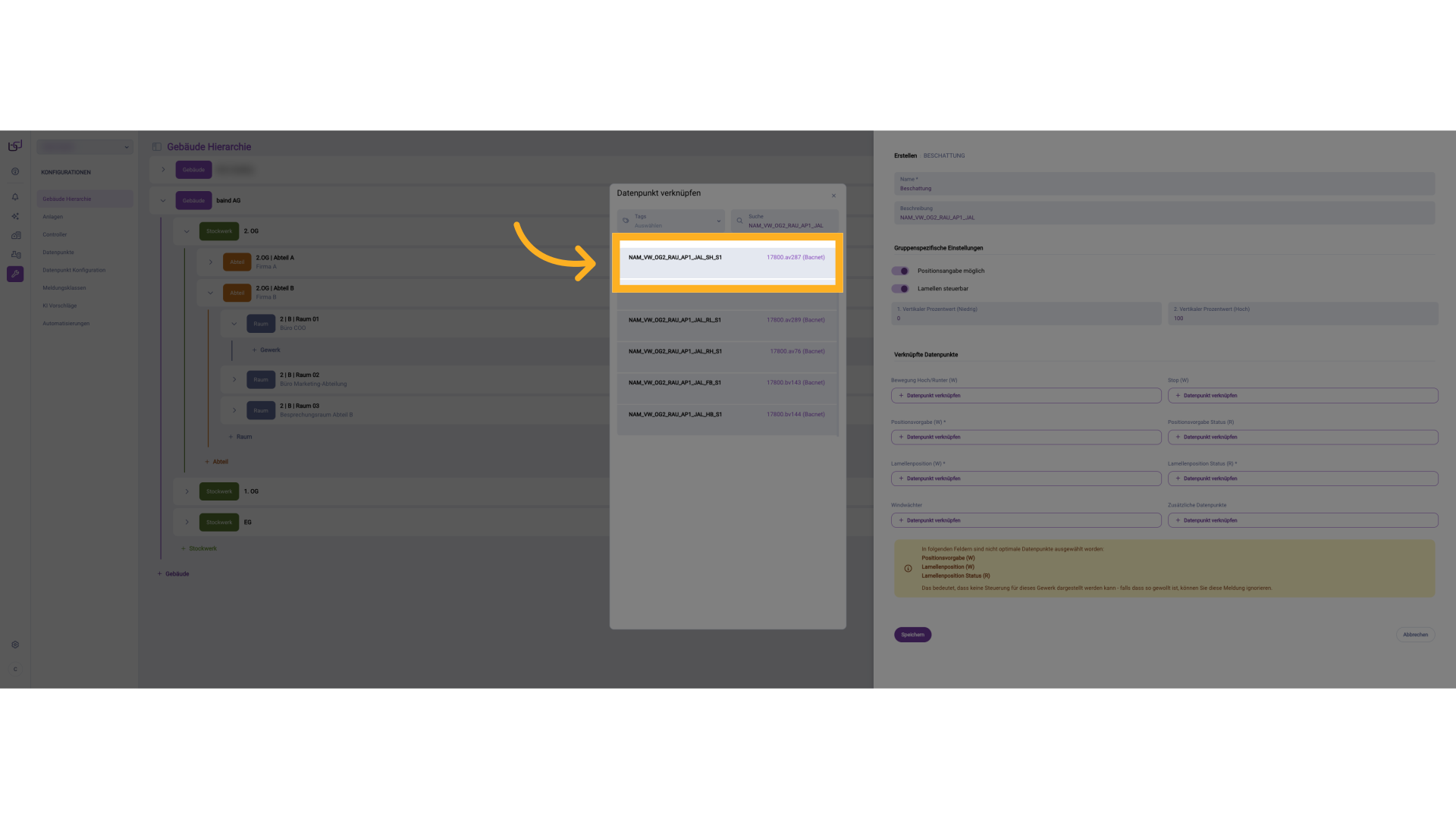The width and height of the screenshot is (1456, 819).
Task: Toggle sidebar panel icon beside Gebäude Hierarchie
Action: tap(157, 147)
